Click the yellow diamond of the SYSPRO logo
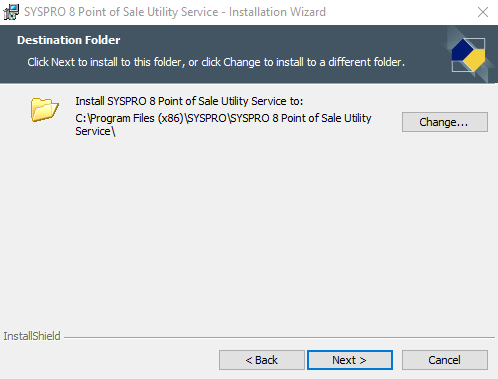498x379 pixels. click(x=475, y=60)
